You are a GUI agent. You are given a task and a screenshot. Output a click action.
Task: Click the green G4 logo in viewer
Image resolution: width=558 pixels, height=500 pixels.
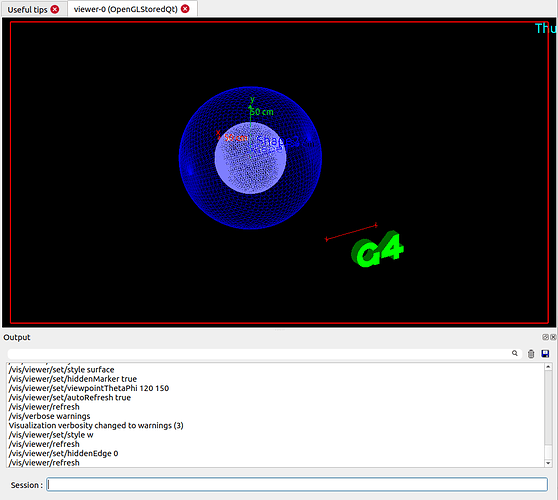point(378,249)
